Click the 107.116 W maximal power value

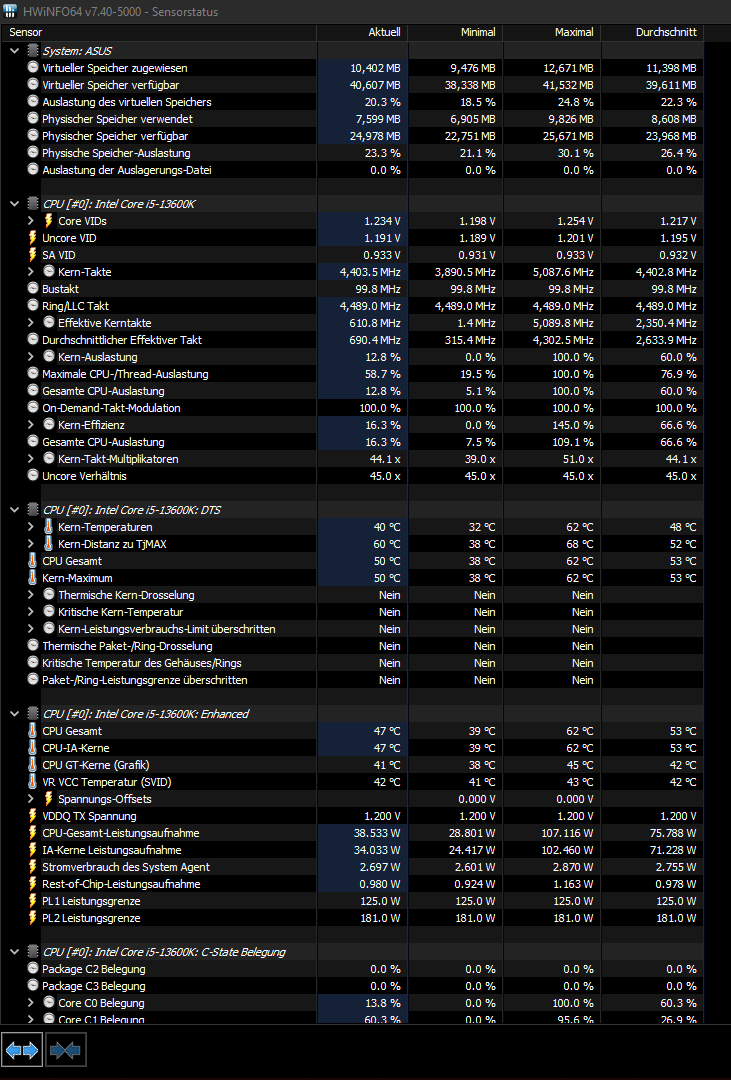pyautogui.click(x=568, y=833)
